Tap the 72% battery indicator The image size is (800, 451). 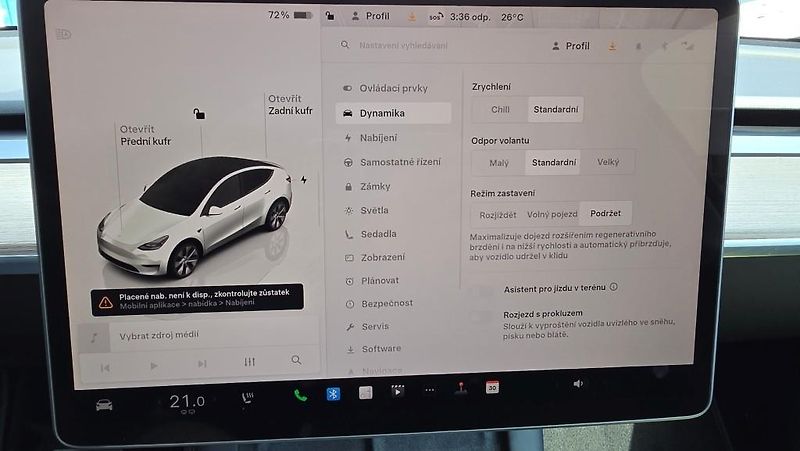(x=290, y=15)
